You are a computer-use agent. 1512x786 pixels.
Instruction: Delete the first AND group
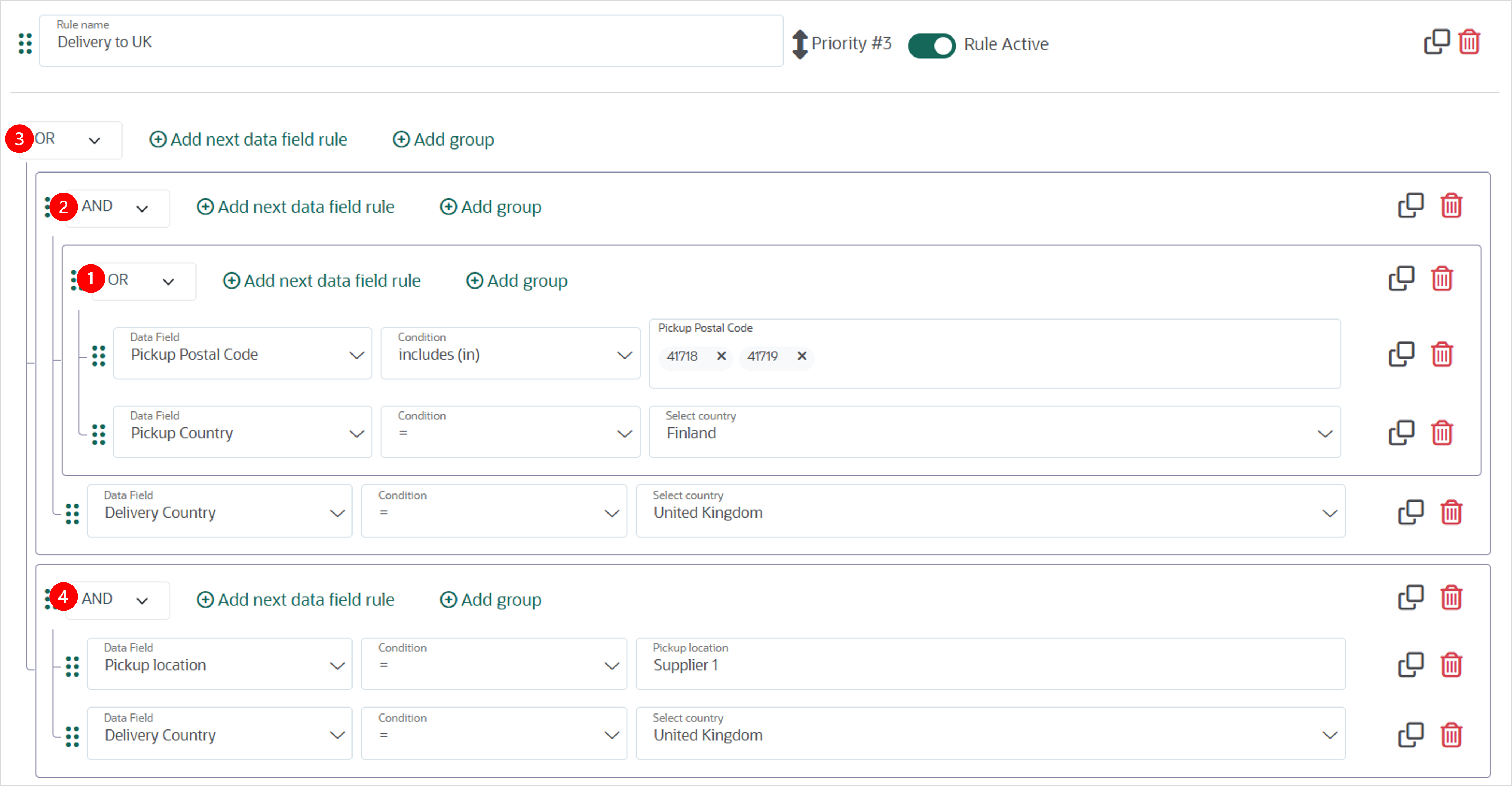[1451, 205]
